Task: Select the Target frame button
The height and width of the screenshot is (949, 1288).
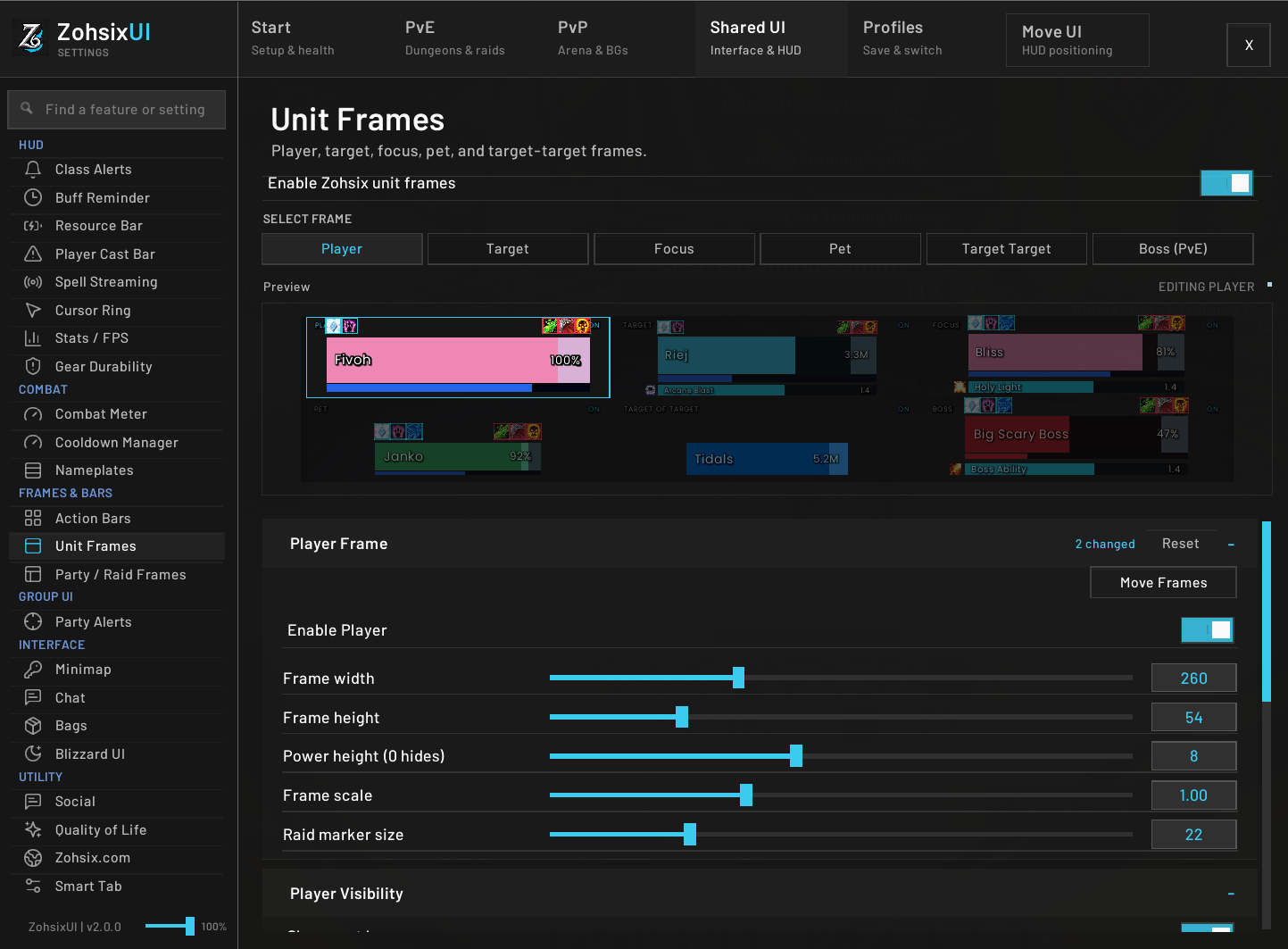Action: point(508,249)
